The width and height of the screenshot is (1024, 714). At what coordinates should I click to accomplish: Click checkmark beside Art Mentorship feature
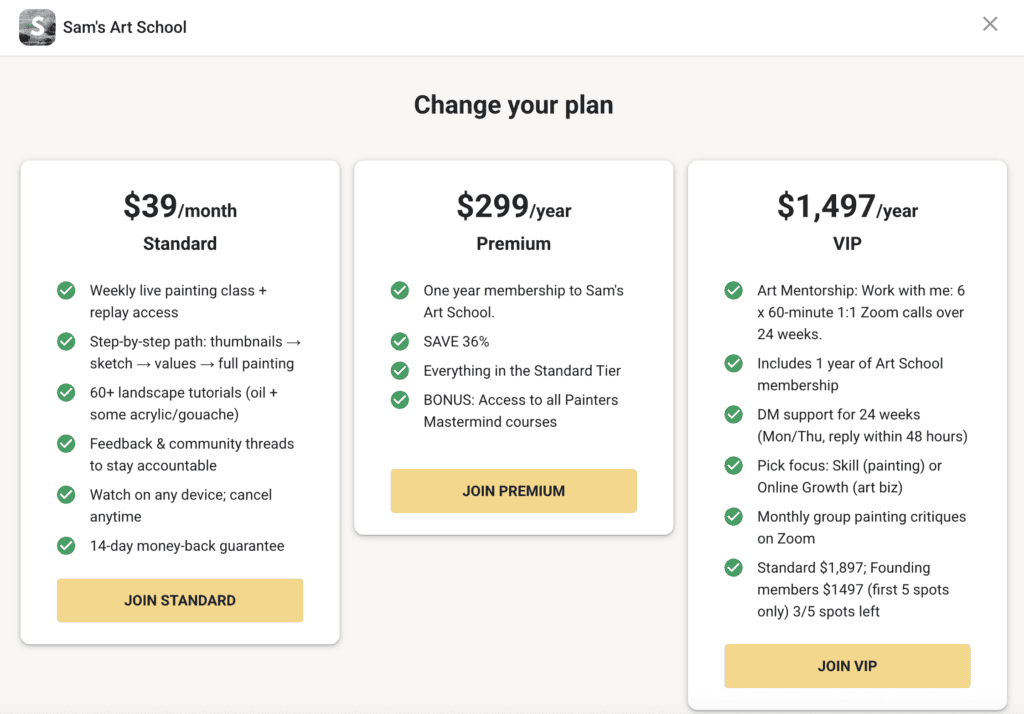coord(733,291)
